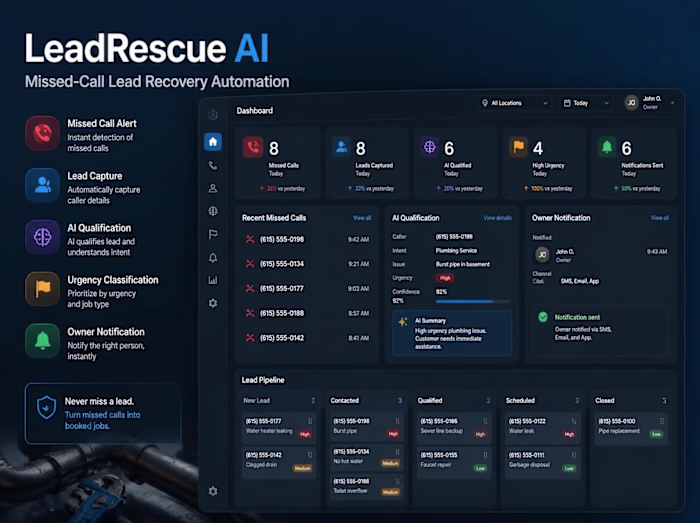Click the AI Qualification brain feature icon
This screenshot has width=700, height=523.
pos(42,237)
